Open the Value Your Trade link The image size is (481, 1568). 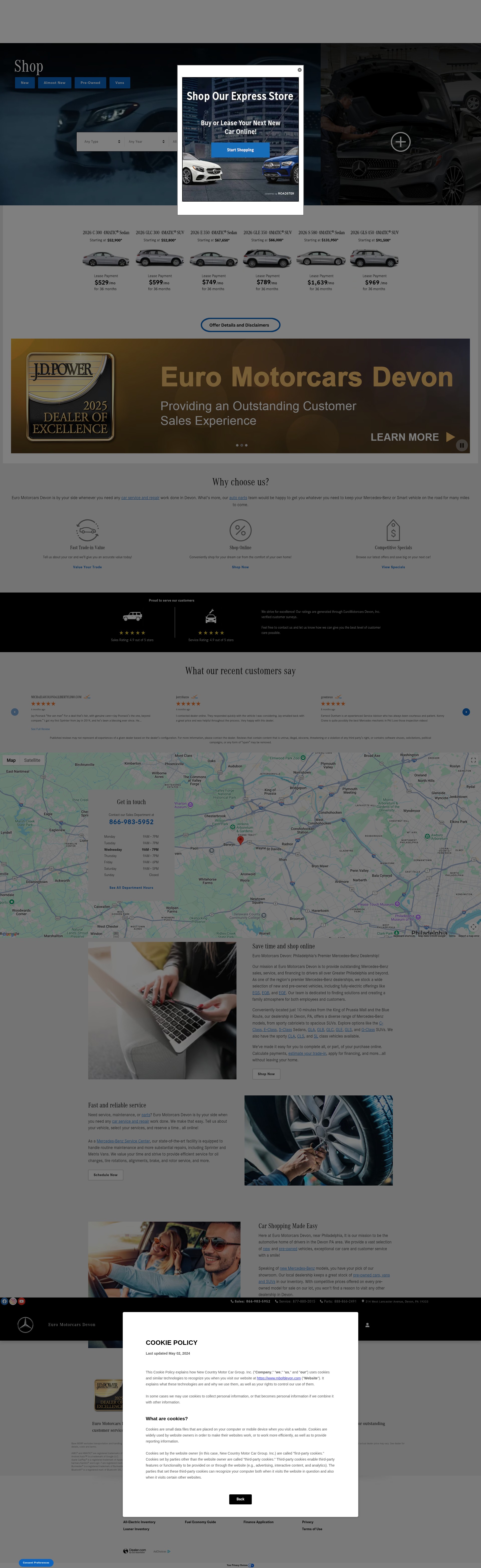click(87, 567)
